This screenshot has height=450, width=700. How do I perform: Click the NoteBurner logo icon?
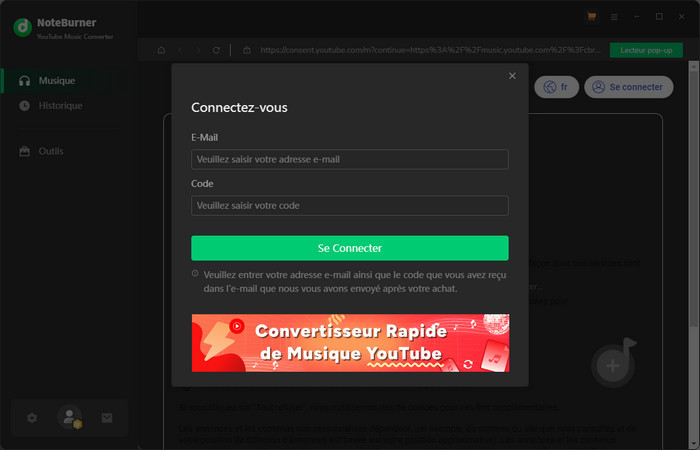22,28
